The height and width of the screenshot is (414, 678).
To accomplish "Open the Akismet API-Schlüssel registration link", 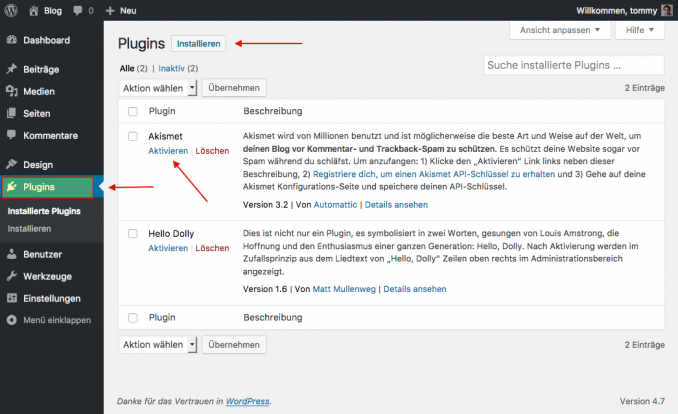I will [434, 174].
